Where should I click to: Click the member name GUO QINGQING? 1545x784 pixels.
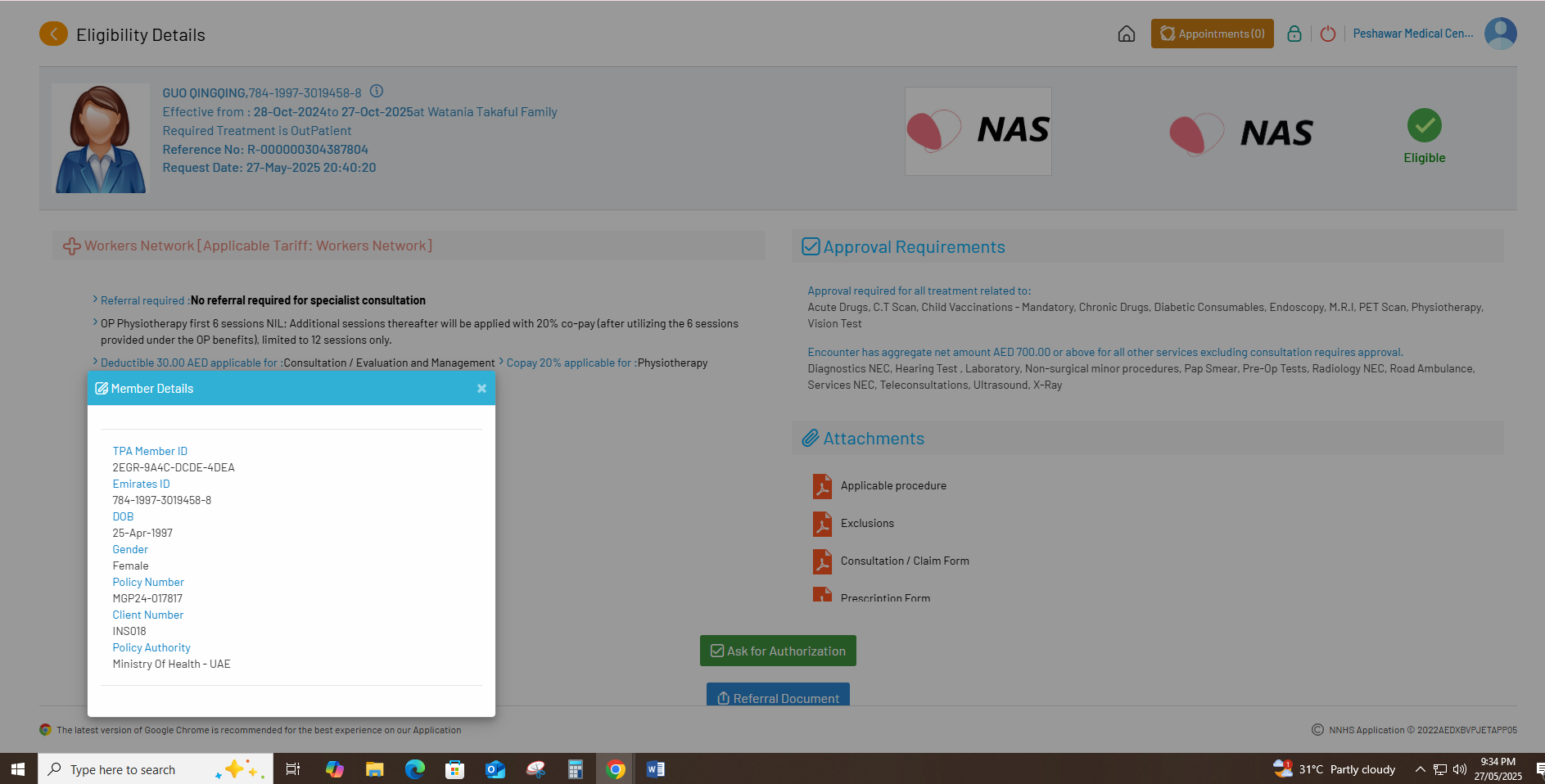[x=204, y=93]
